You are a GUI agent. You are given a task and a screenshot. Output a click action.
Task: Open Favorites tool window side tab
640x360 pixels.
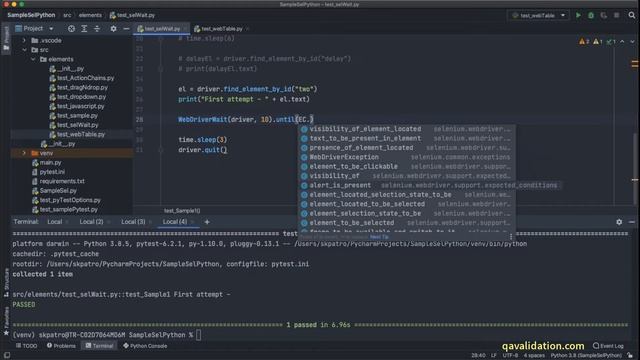coord(6,322)
